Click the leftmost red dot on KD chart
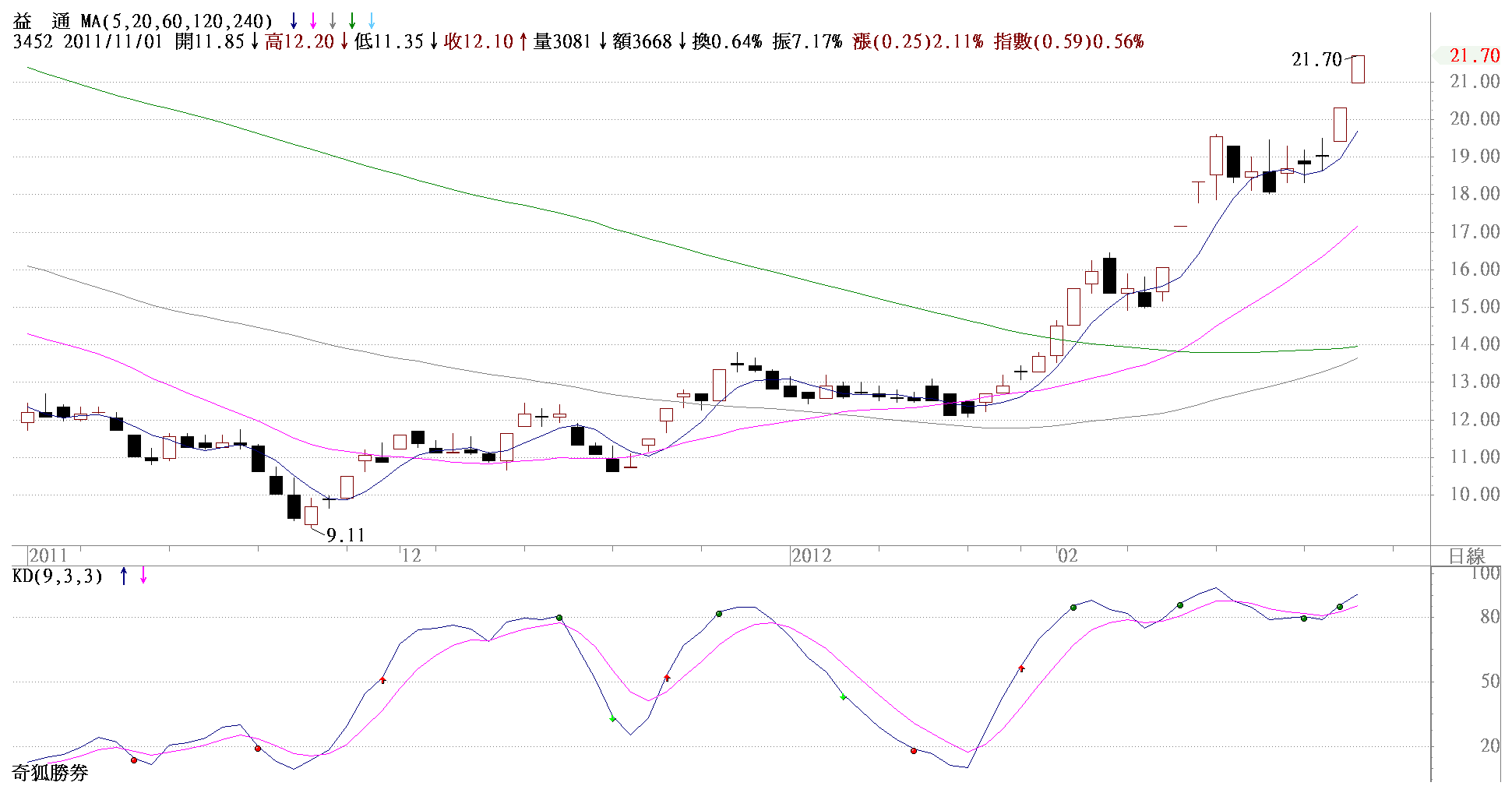This screenshot has width=1512, height=793. coord(134,760)
